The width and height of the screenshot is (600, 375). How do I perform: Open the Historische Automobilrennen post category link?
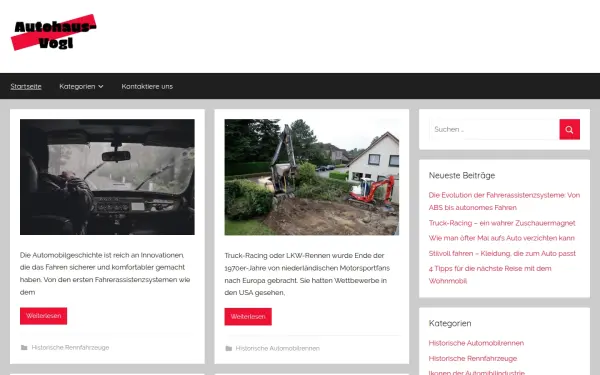[x=277, y=348]
